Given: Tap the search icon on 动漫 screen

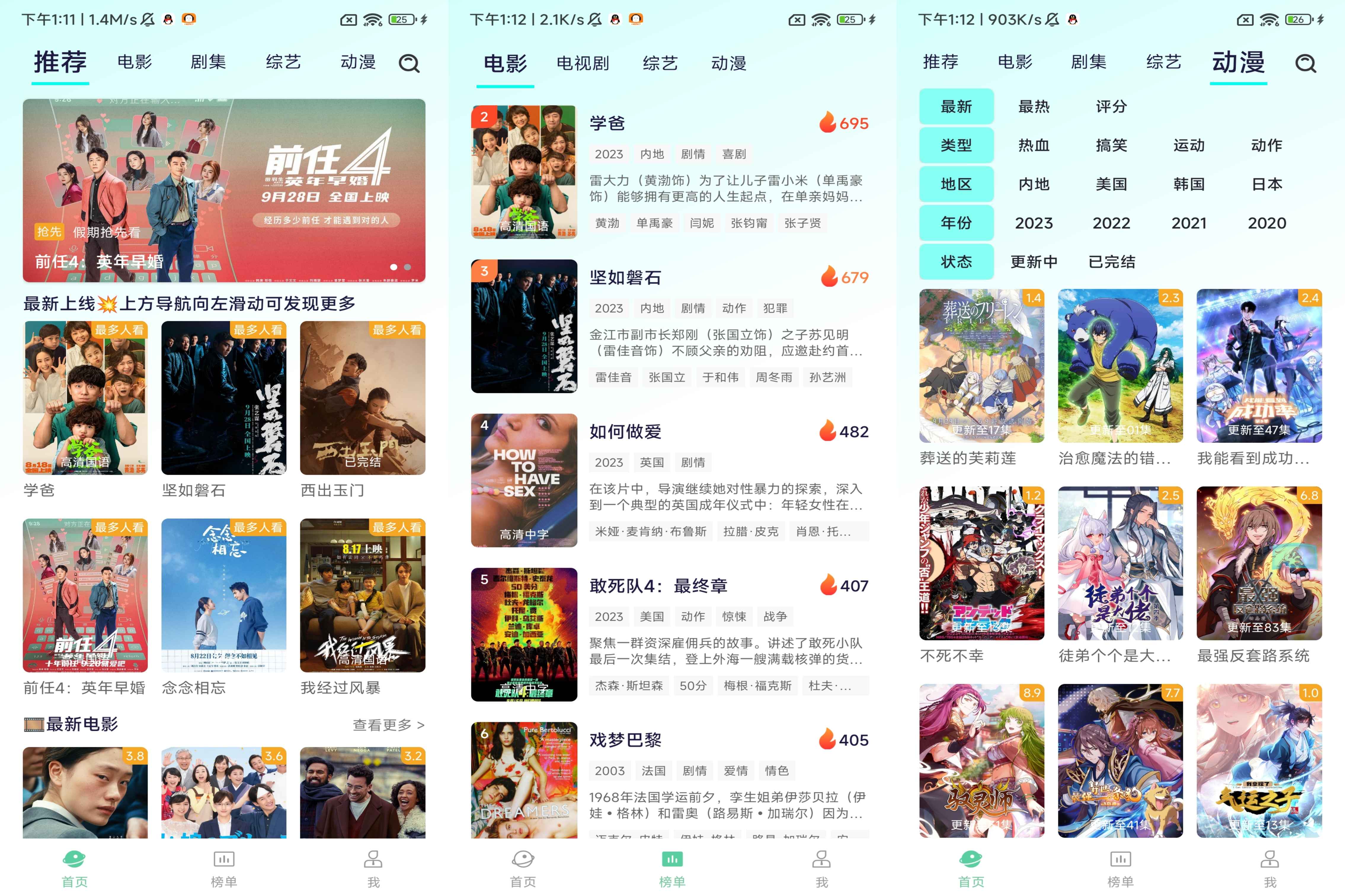Looking at the screenshot, I should (x=1305, y=63).
